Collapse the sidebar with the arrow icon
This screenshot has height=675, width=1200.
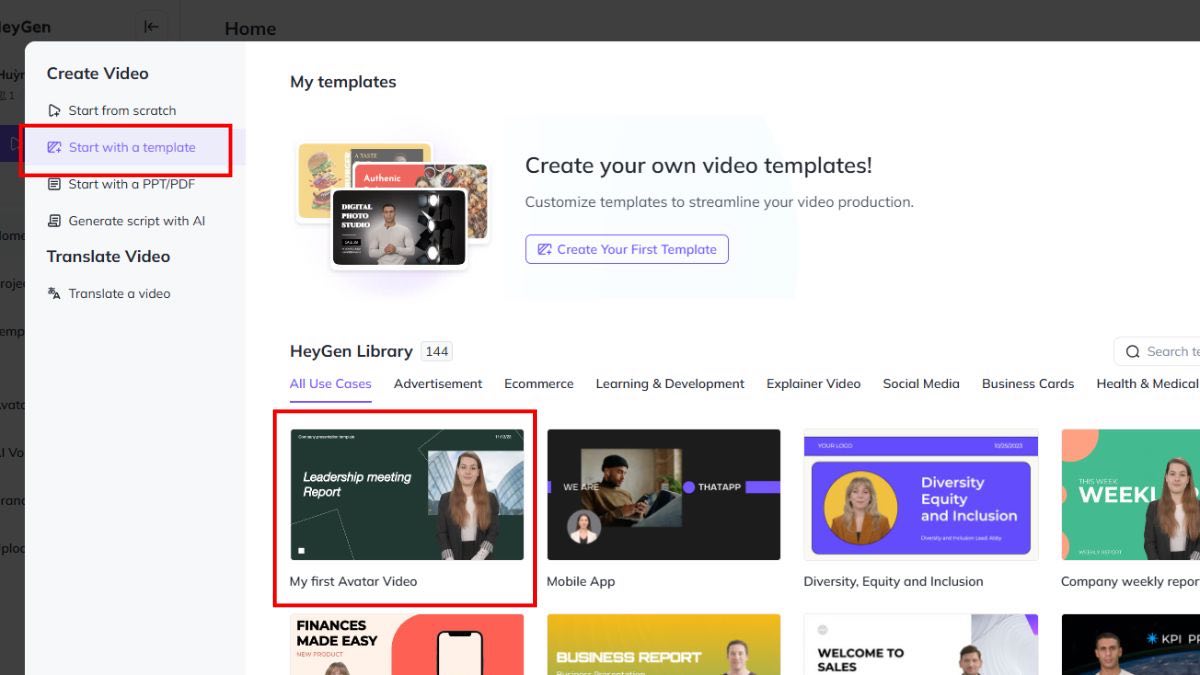[x=151, y=27]
